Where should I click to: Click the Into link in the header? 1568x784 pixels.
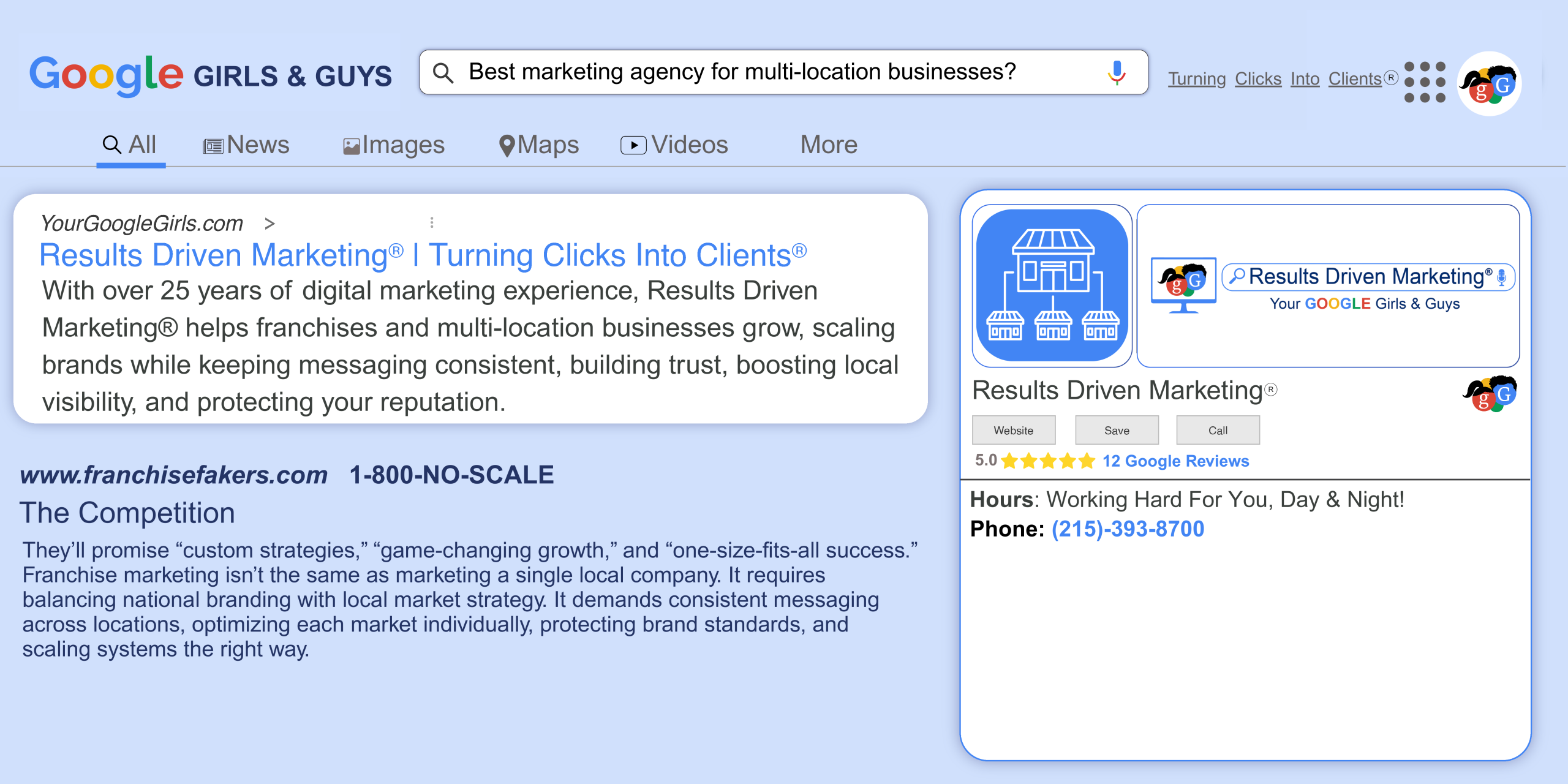pyautogui.click(x=1305, y=79)
